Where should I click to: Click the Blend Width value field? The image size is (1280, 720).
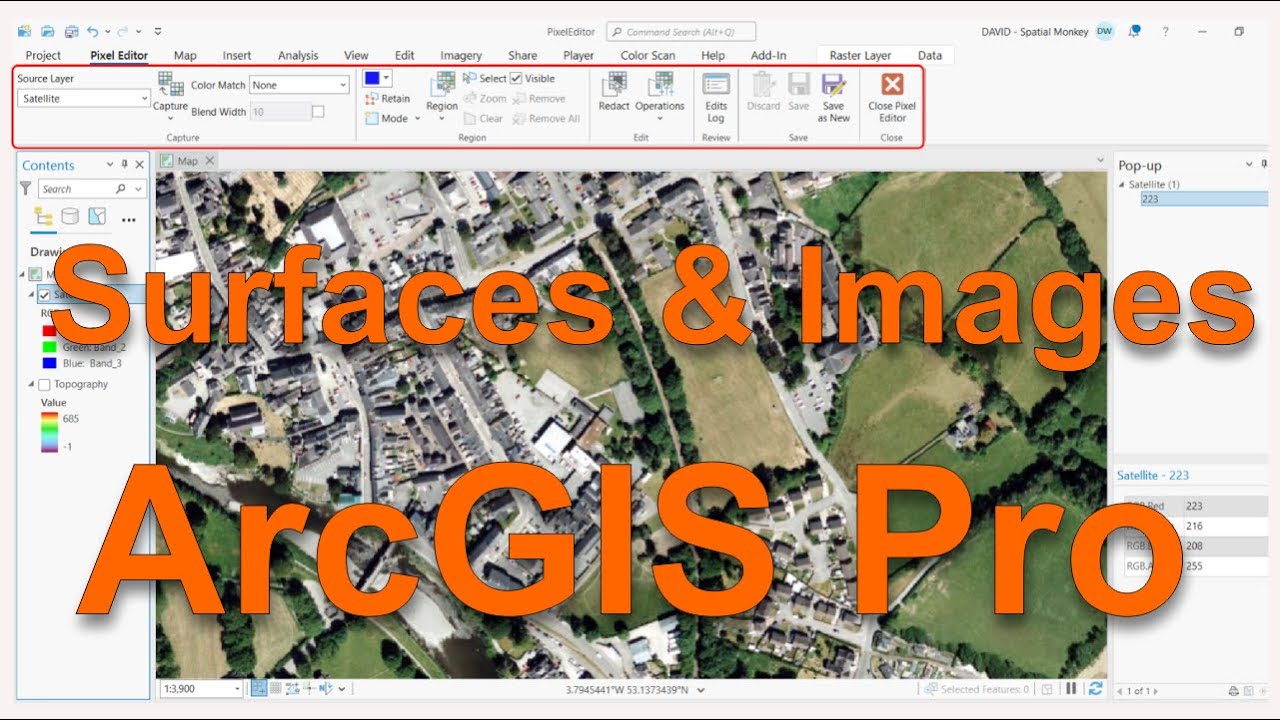(280, 112)
